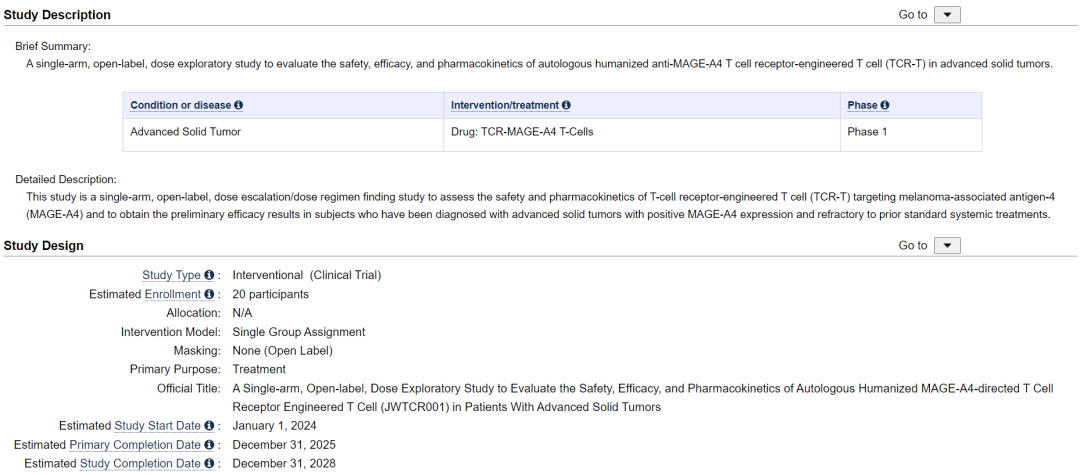The image size is (1080, 475).
Task: Click the info icon next to Intervention/treatment
Action: 567,105
